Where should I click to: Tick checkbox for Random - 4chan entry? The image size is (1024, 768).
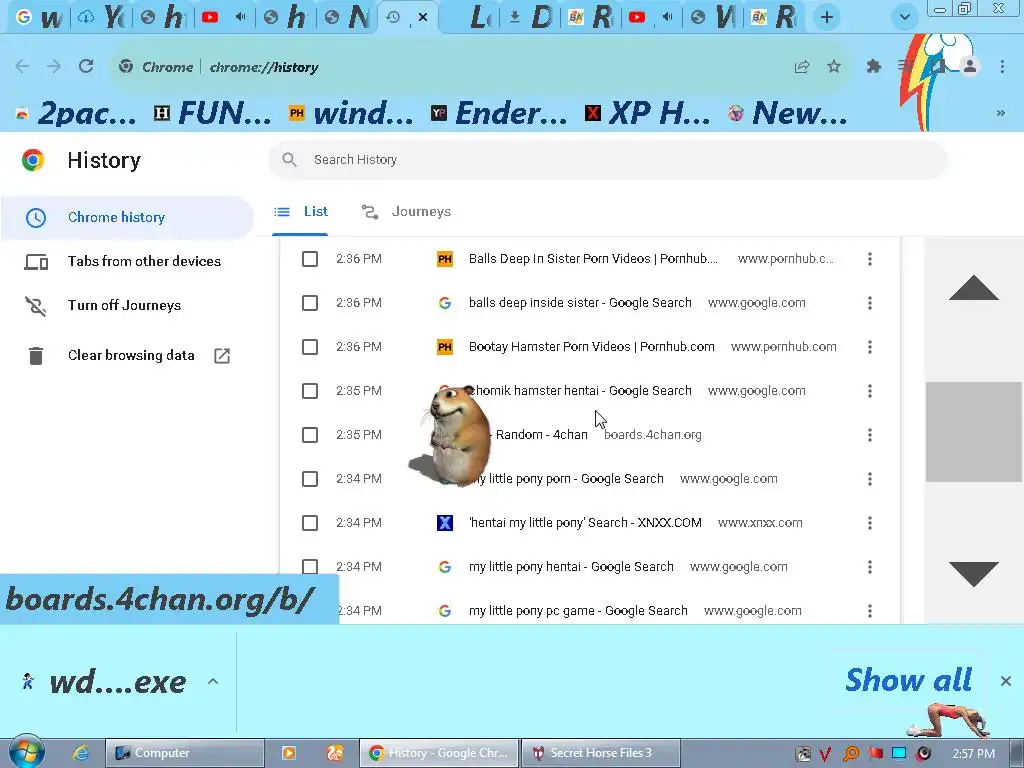[x=310, y=435]
